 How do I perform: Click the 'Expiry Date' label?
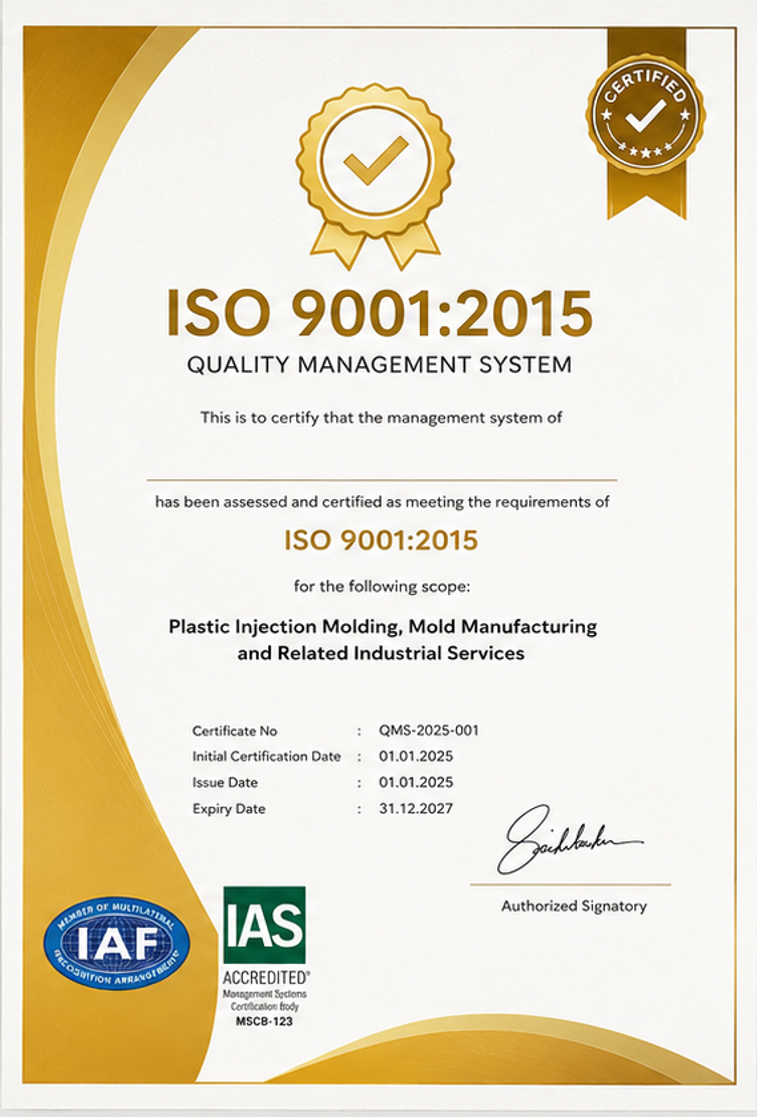[x=229, y=809]
